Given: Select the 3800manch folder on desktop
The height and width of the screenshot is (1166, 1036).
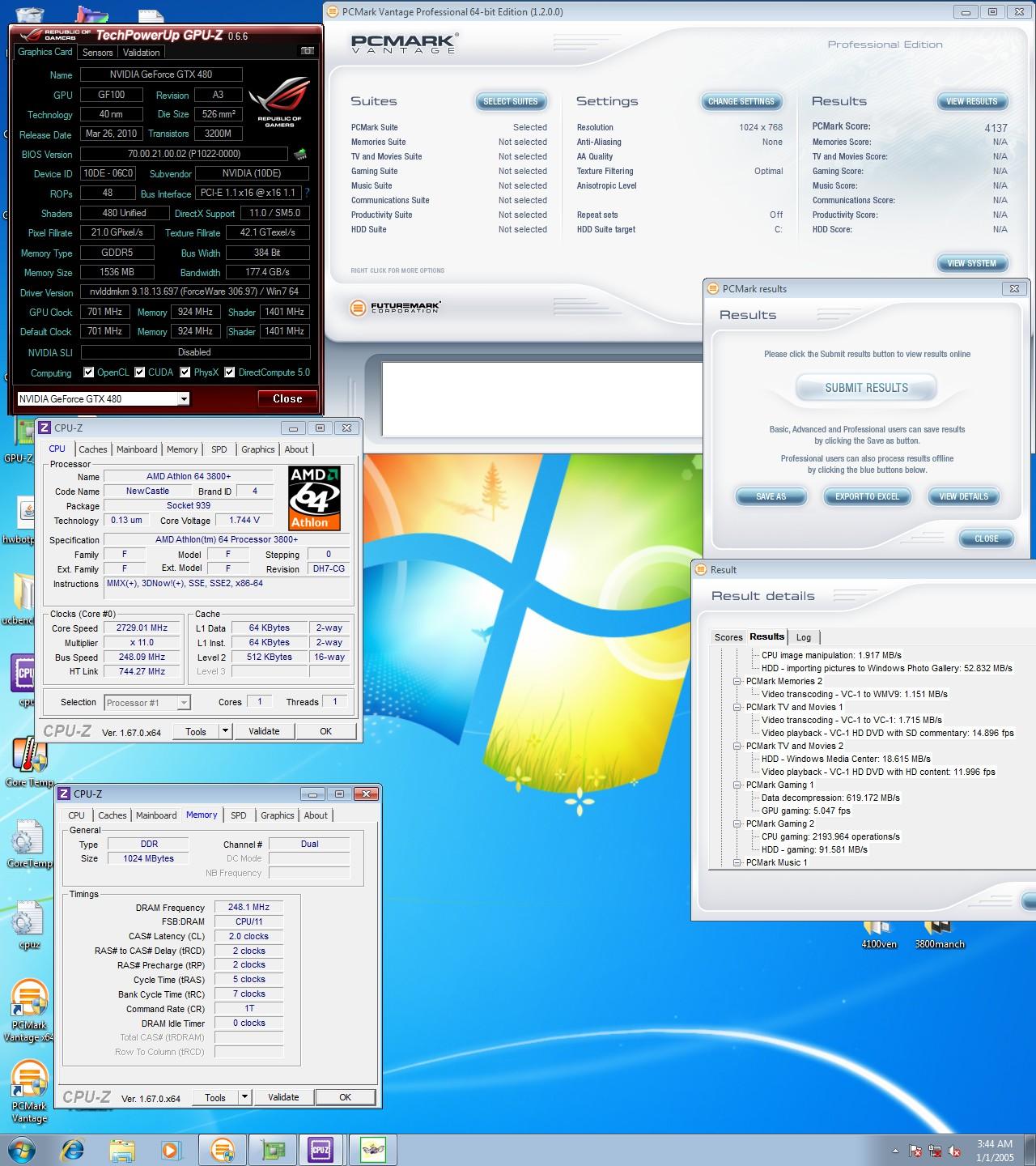Looking at the screenshot, I should 939,935.
